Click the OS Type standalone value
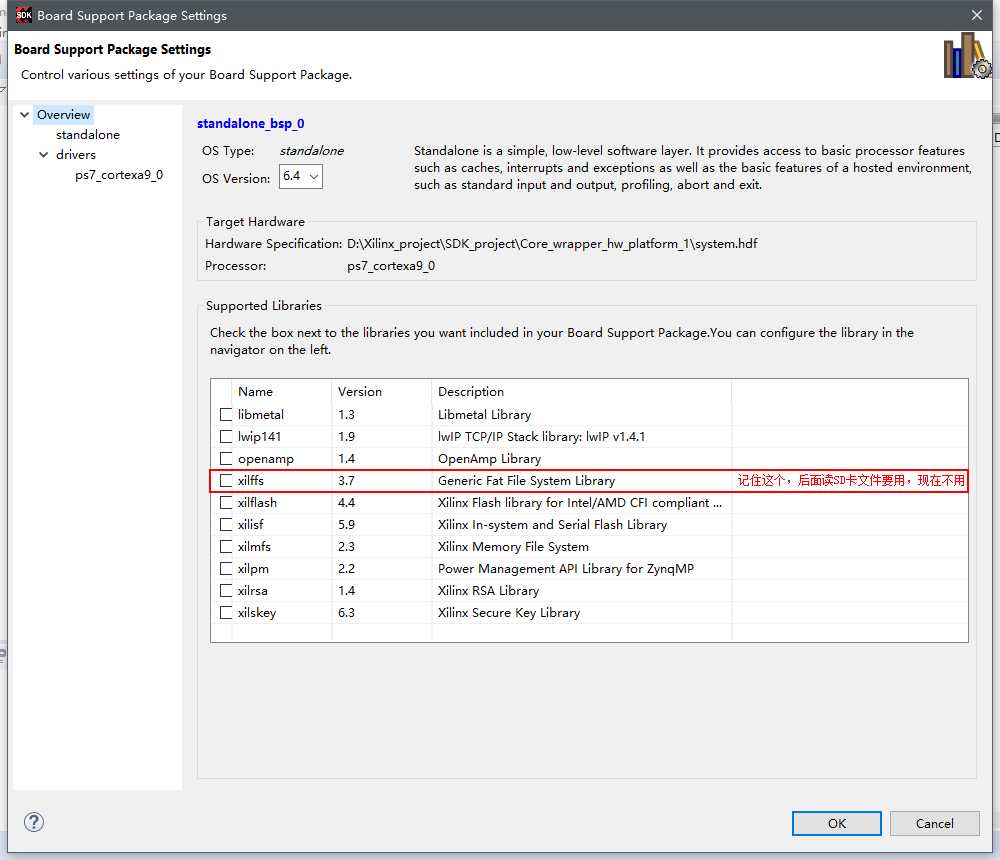The width and height of the screenshot is (1000, 860). point(311,151)
